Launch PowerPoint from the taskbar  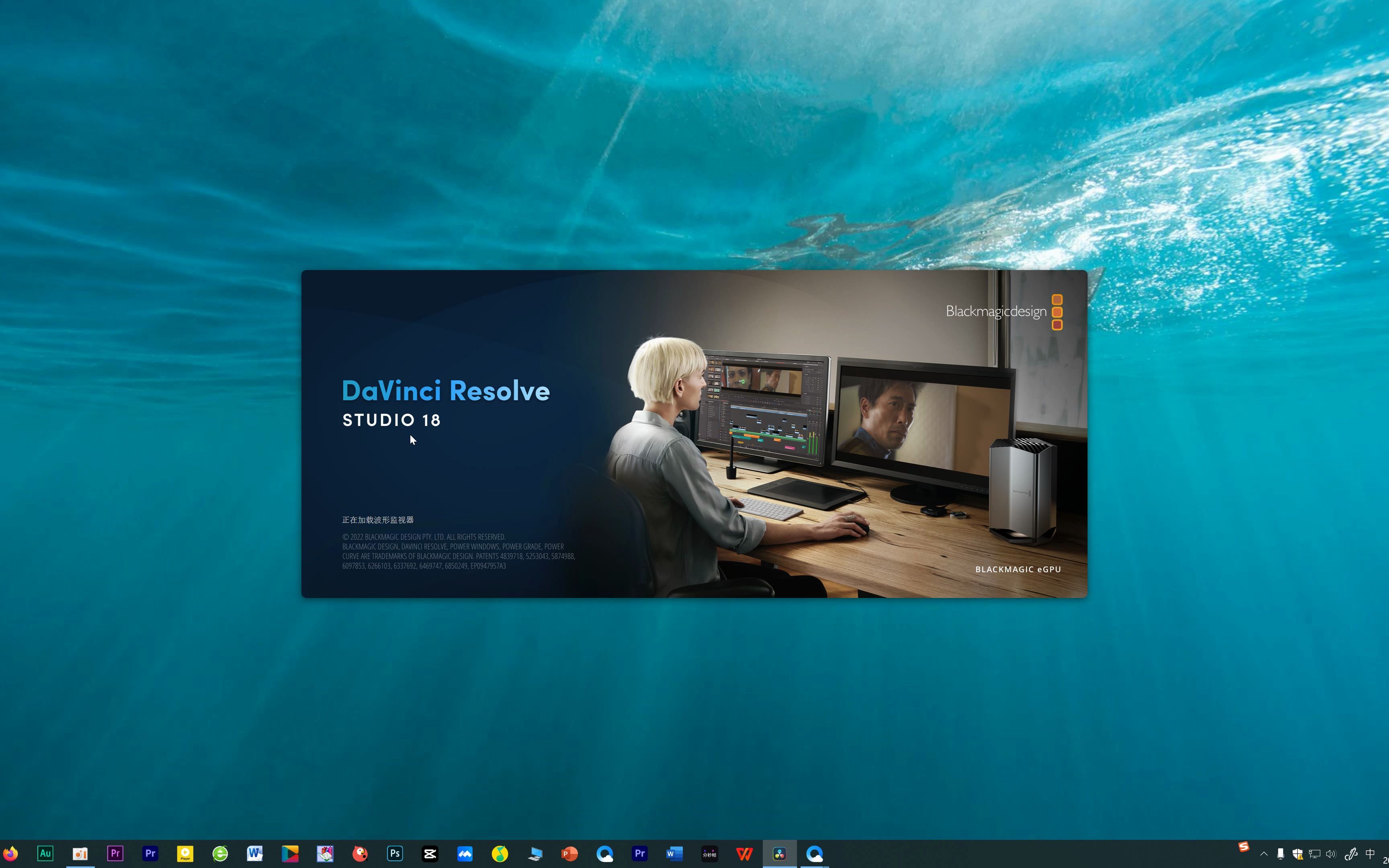tap(570, 854)
